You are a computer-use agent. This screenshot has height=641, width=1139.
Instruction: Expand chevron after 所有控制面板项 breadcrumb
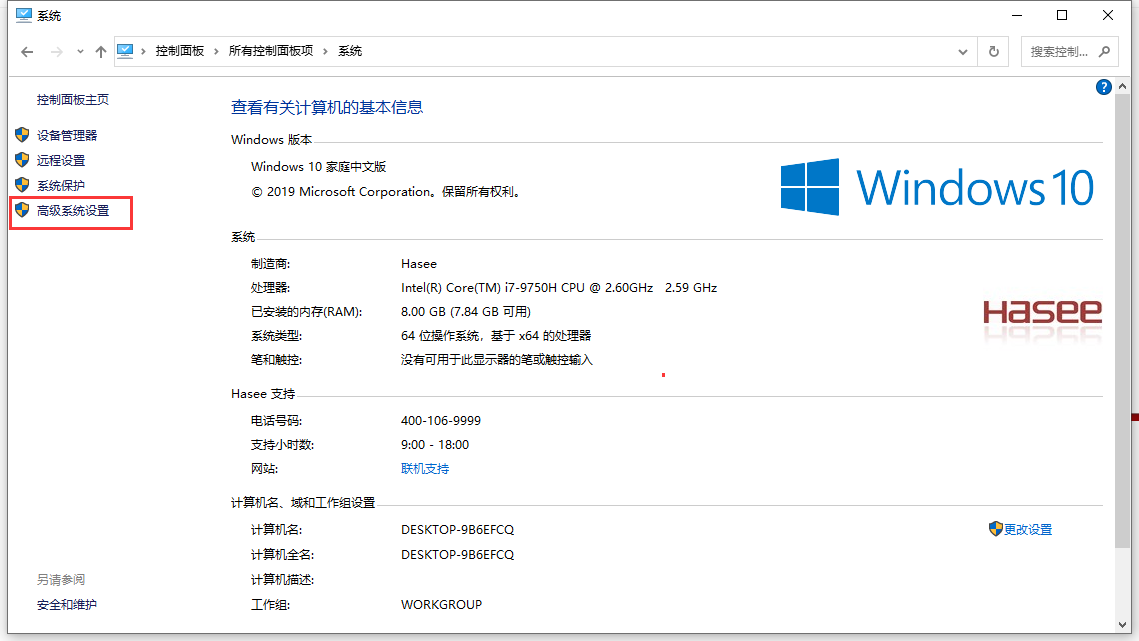[x=325, y=51]
